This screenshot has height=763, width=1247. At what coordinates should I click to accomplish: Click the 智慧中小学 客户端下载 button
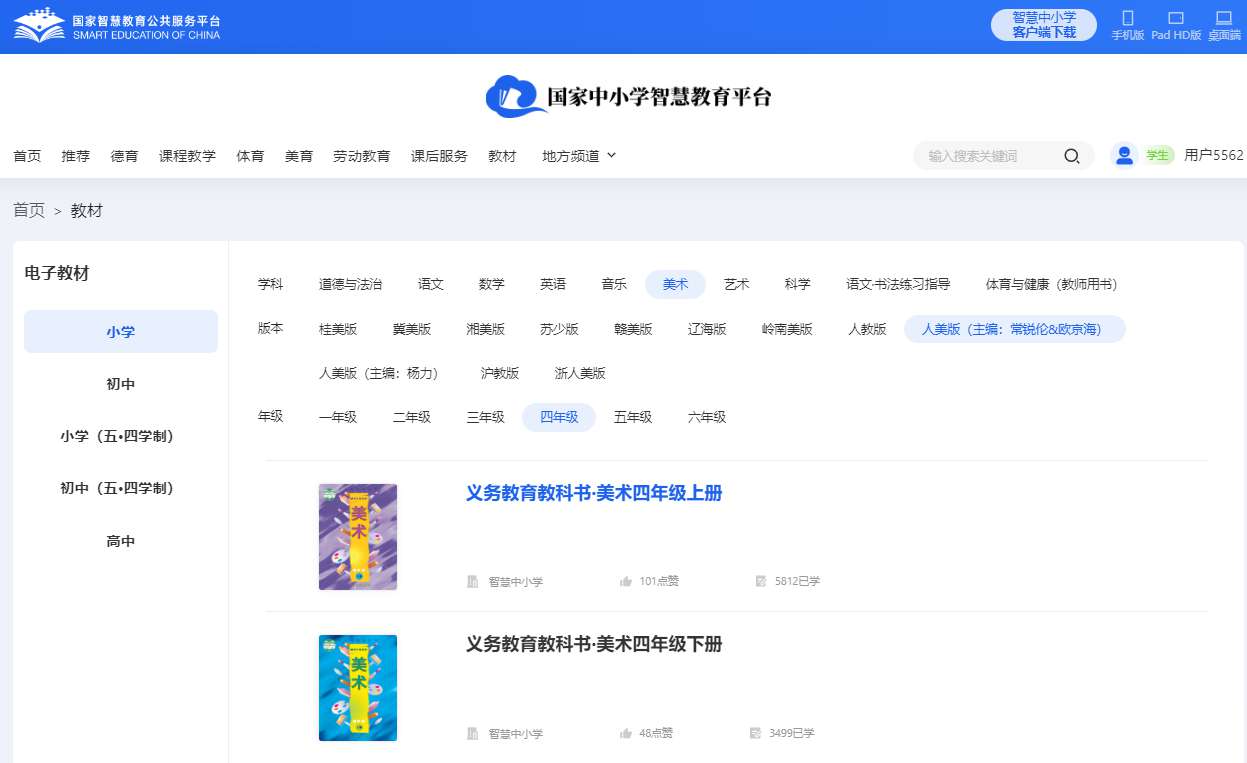pos(1044,25)
